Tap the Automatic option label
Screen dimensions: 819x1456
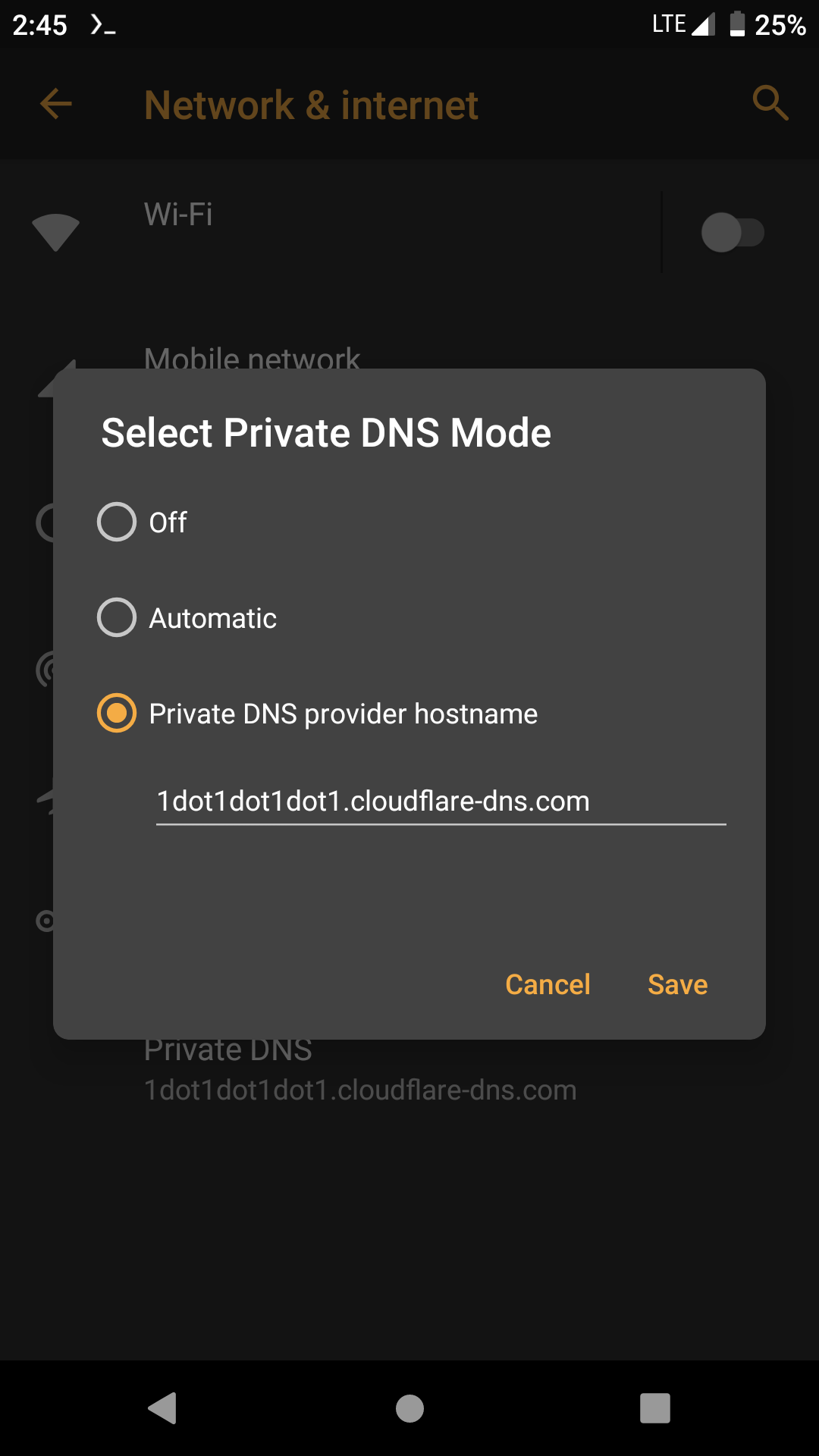pyautogui.click(x=212, y=618)
